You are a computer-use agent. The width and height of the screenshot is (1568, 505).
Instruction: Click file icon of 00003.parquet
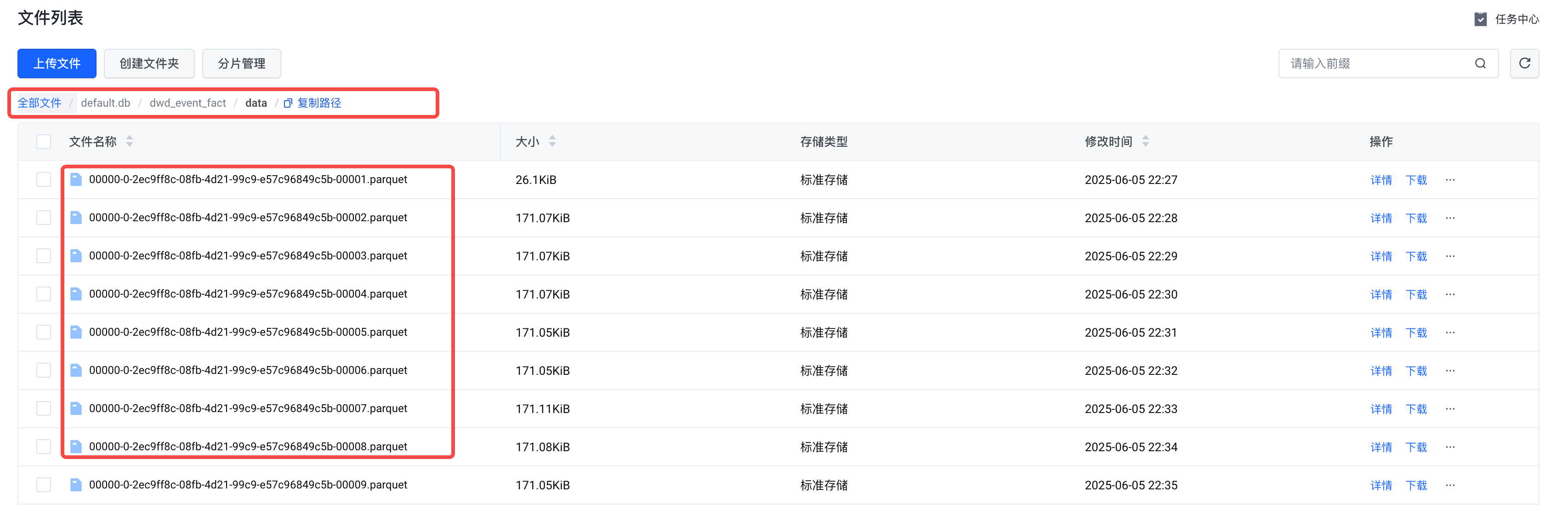[76, 256]
